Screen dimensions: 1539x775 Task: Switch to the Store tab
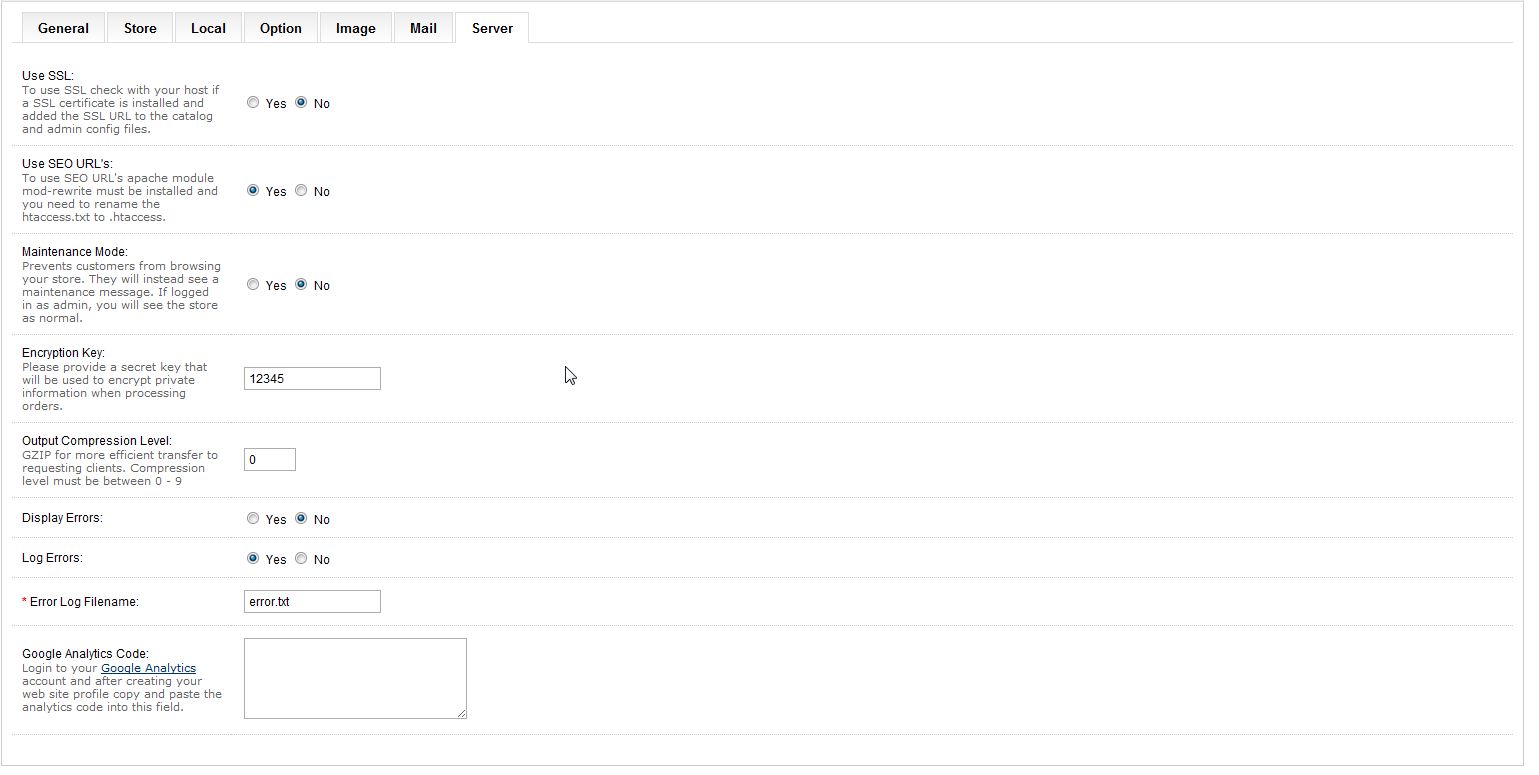140,28
